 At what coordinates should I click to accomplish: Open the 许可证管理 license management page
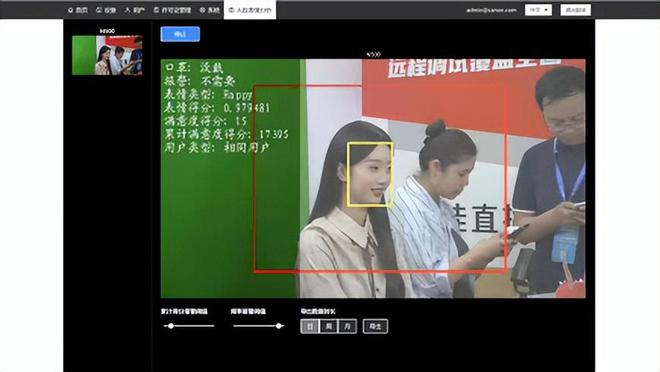click(173, 10)
